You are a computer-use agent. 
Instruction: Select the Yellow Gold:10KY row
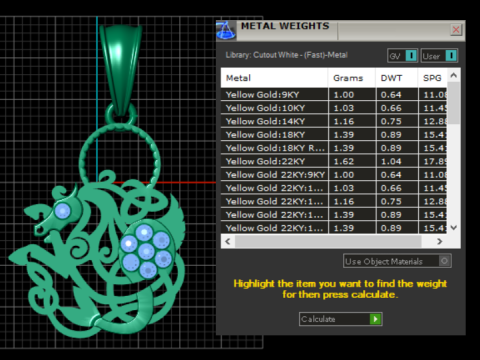(334, 108)
